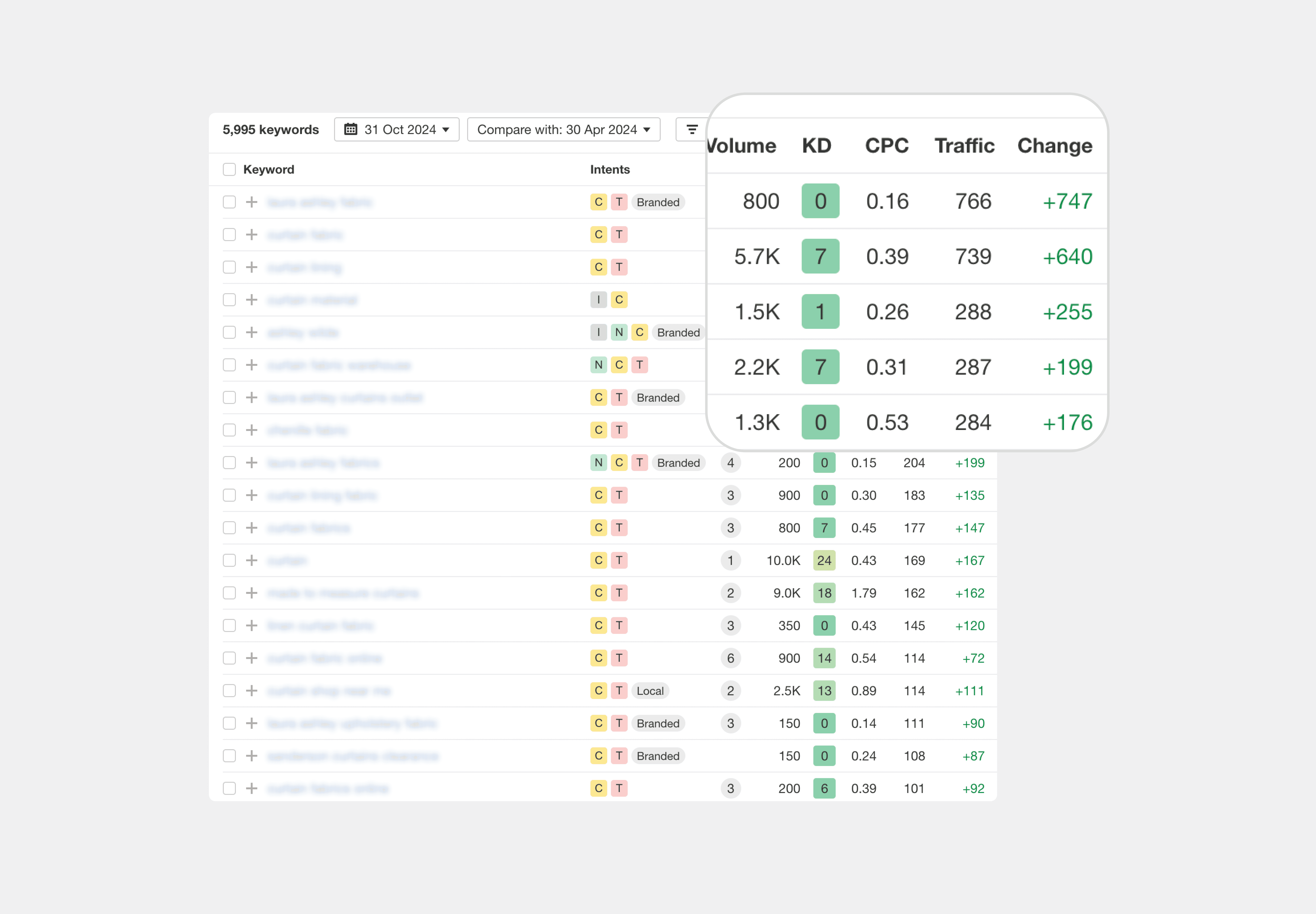This screenshot has height=914, width=1316.
Task: Click the plus icon on the unbranded N C T row
Action: coord(251,365)
